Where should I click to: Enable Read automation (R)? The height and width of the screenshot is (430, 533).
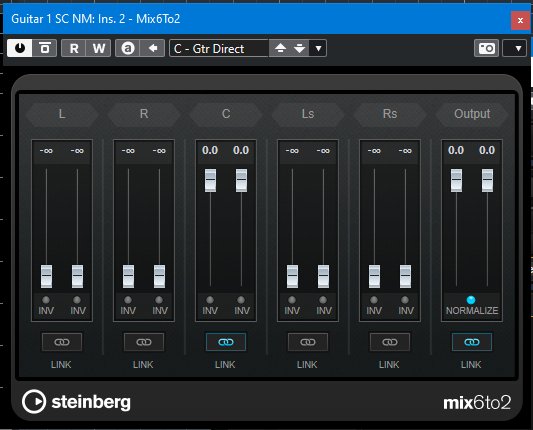coord(74,48)
